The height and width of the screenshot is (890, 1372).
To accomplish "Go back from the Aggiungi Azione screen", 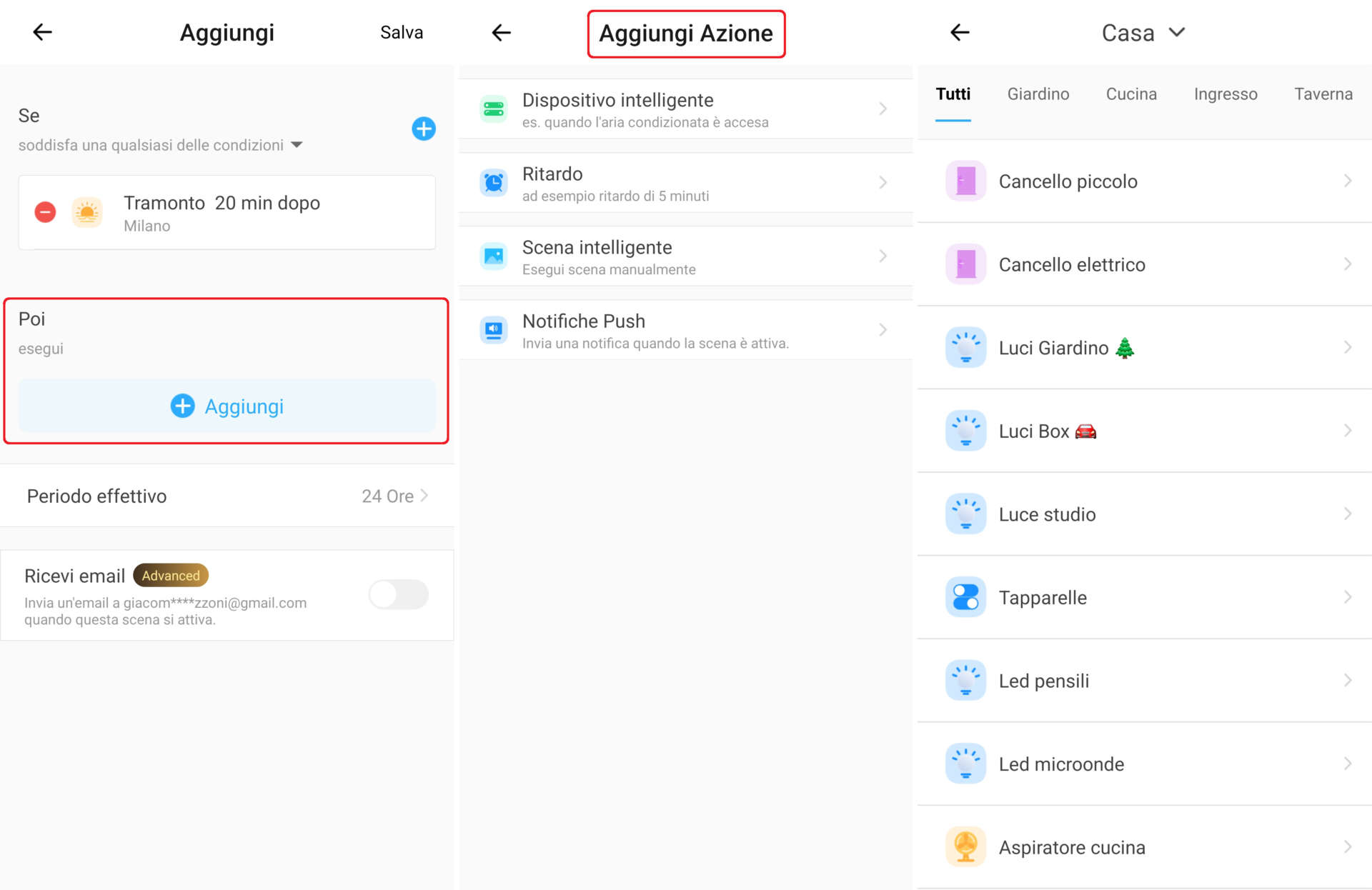I will [x=502, y=33].
